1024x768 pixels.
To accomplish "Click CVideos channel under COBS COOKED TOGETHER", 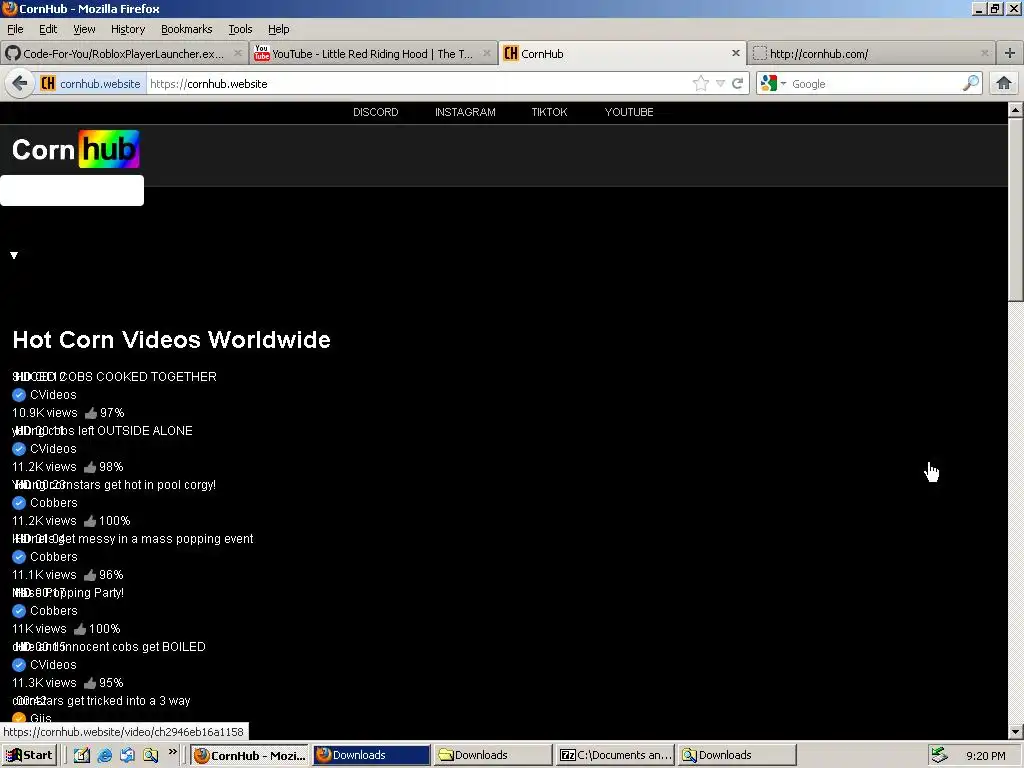I will [53, 395].
